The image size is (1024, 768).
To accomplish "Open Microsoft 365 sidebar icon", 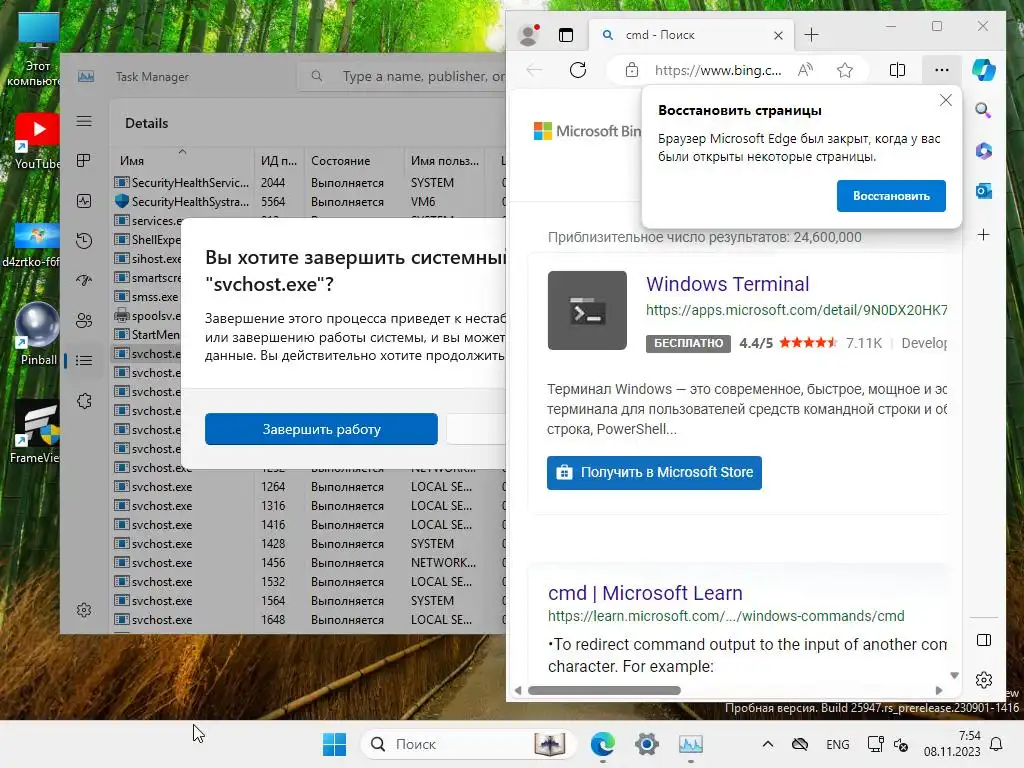I will pyautogui.click(x=984, y=151).
